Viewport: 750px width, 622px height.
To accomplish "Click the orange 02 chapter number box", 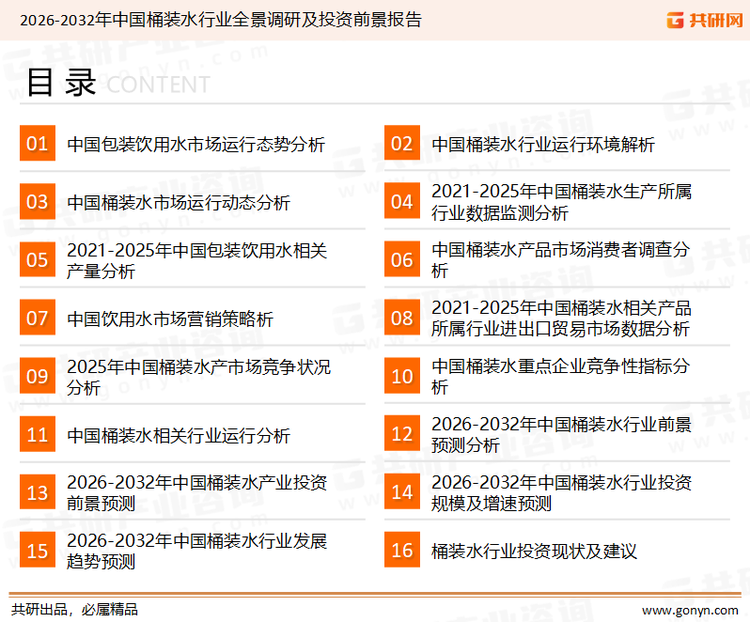I will [x=402, y=143].
